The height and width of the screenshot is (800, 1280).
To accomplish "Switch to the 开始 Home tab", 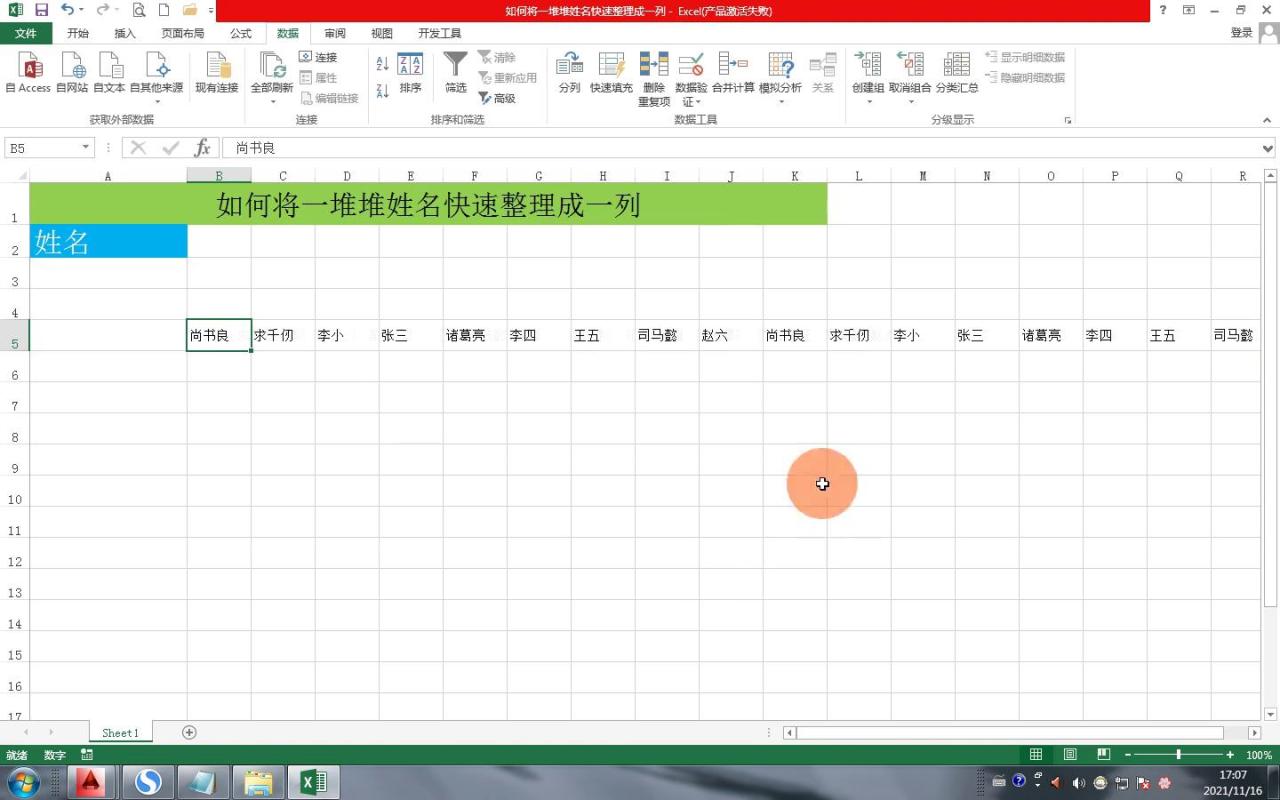I will [x=78, y=33].
